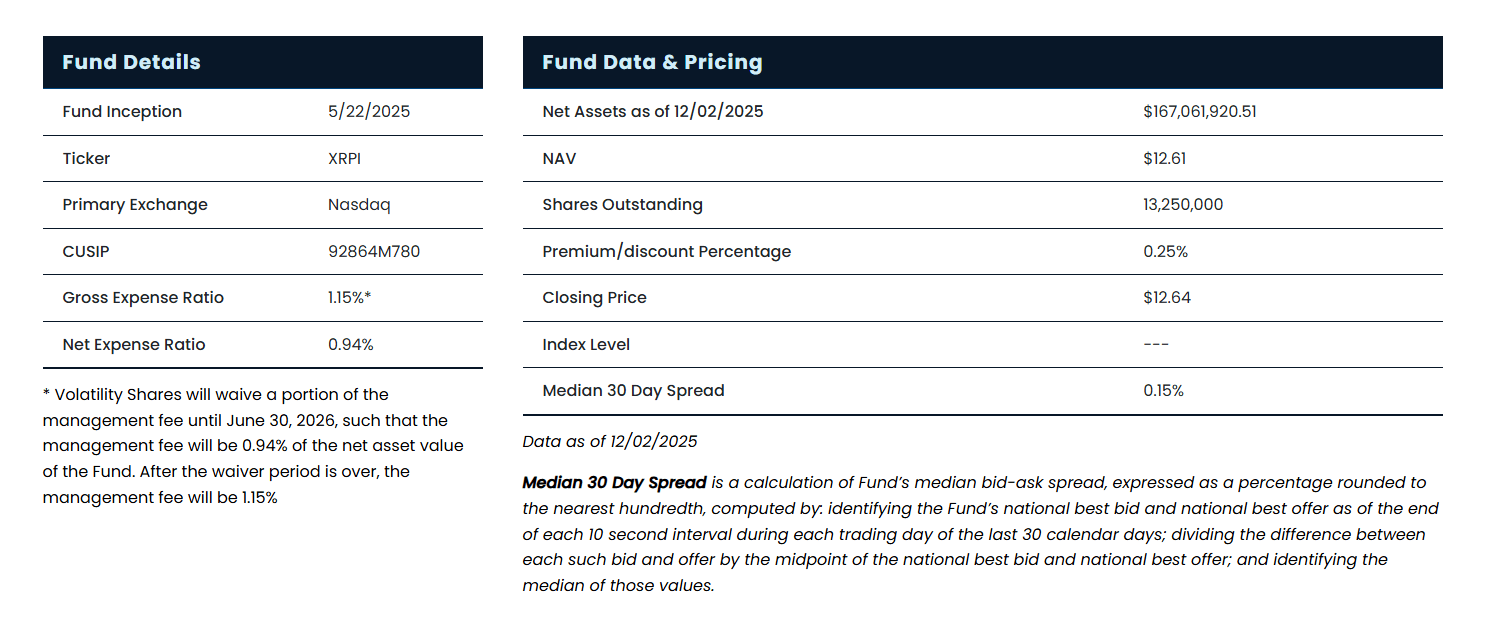Click the Net Assets value $167,061,920.51

click(x=1199, y=111)
